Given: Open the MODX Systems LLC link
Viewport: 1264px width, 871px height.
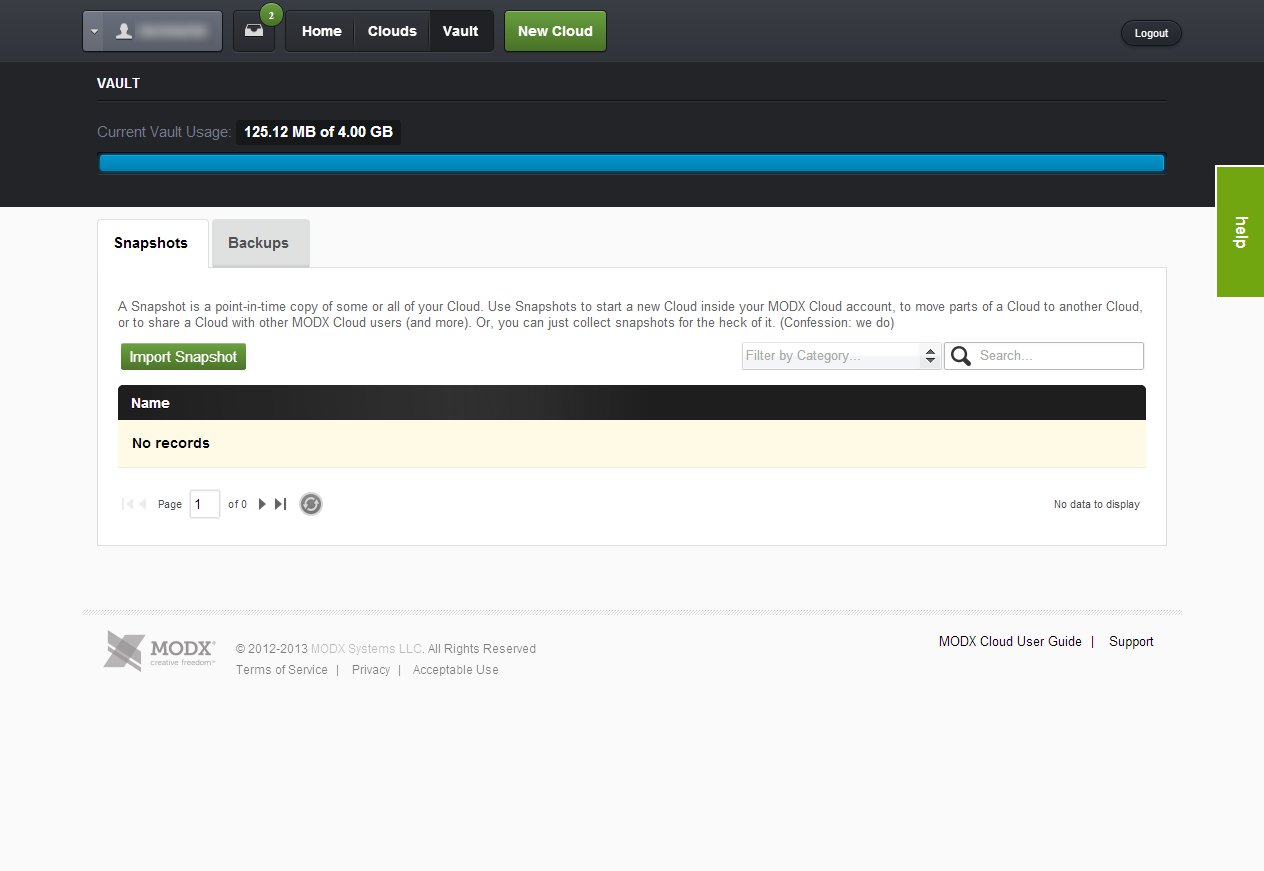Looking at the screenshot, I should pos(367,649).
